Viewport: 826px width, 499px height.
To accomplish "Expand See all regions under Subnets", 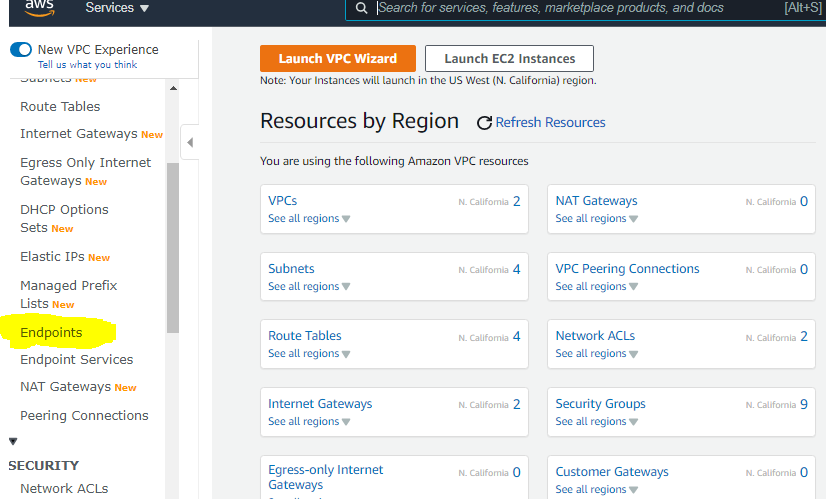I will pyautogui.click(x=309, y=286).
